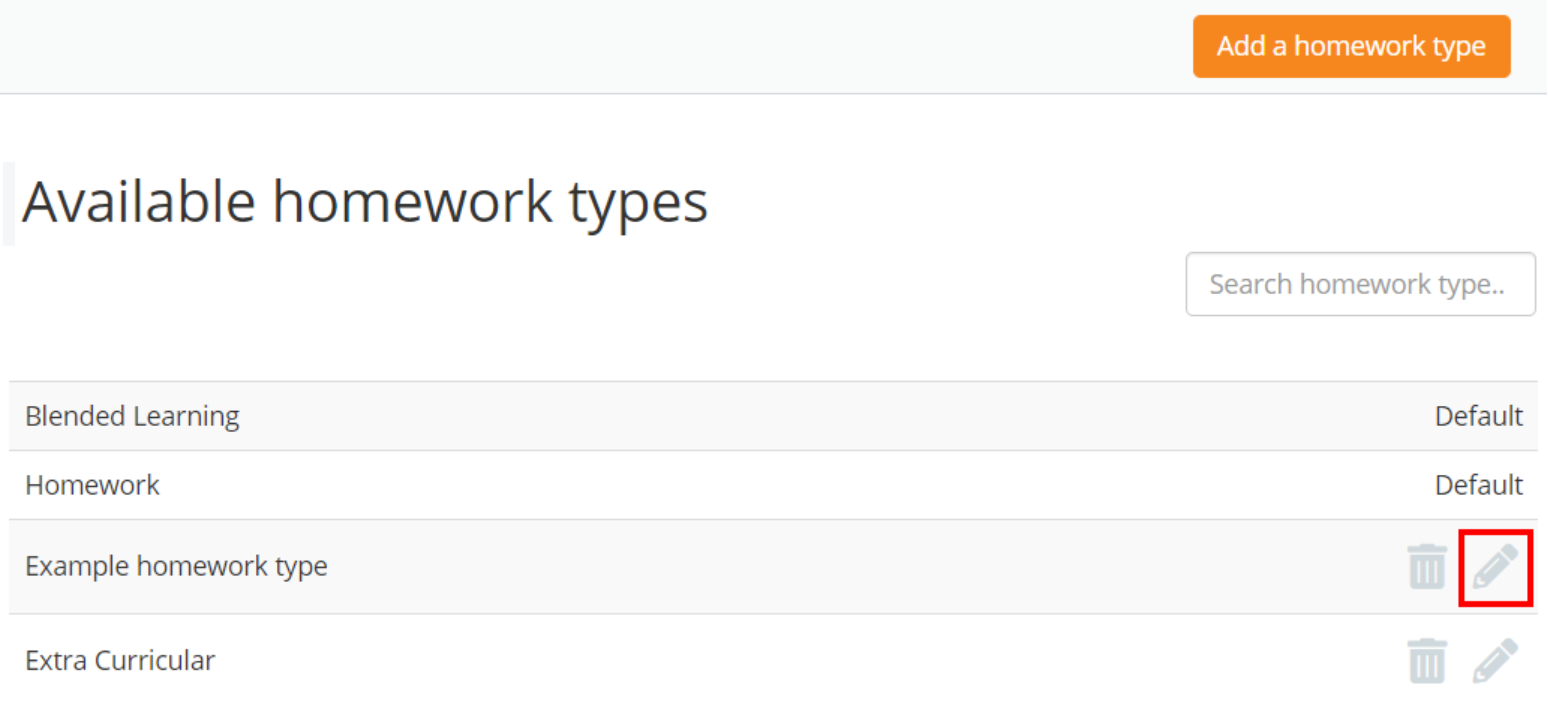Click the delete icon for Example homework type
Viewport: 1548px width, 709px height.
1427,565
